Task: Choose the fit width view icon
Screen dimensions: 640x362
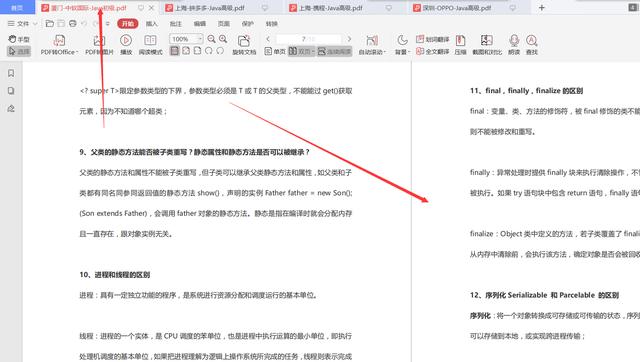Action: coord(198,51)
